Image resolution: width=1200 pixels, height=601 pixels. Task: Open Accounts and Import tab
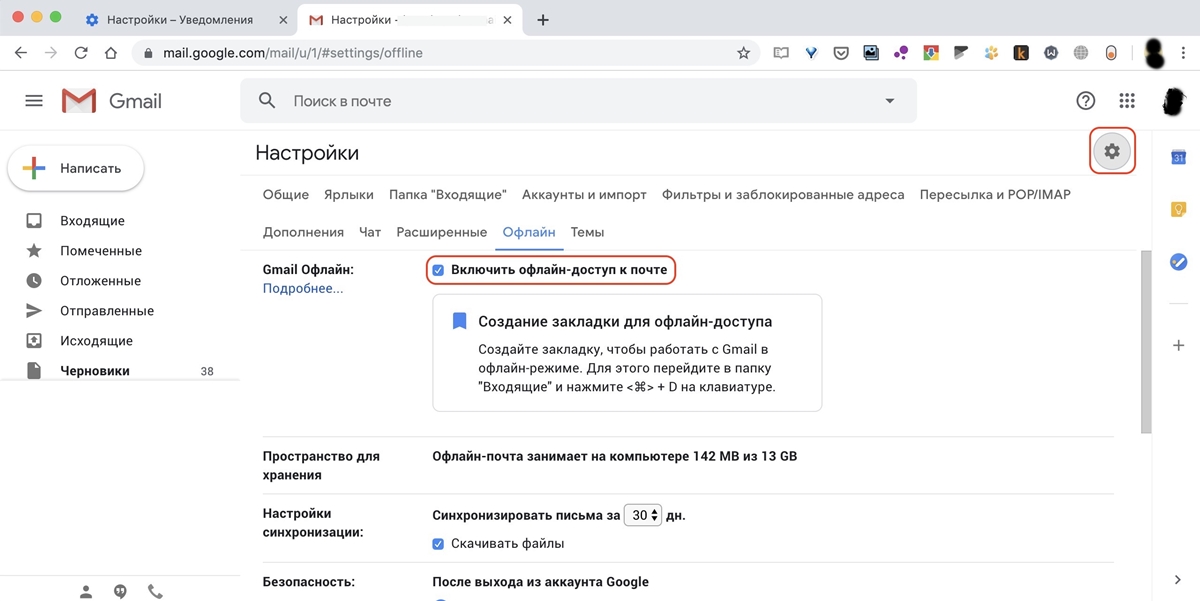coord(584,195)
